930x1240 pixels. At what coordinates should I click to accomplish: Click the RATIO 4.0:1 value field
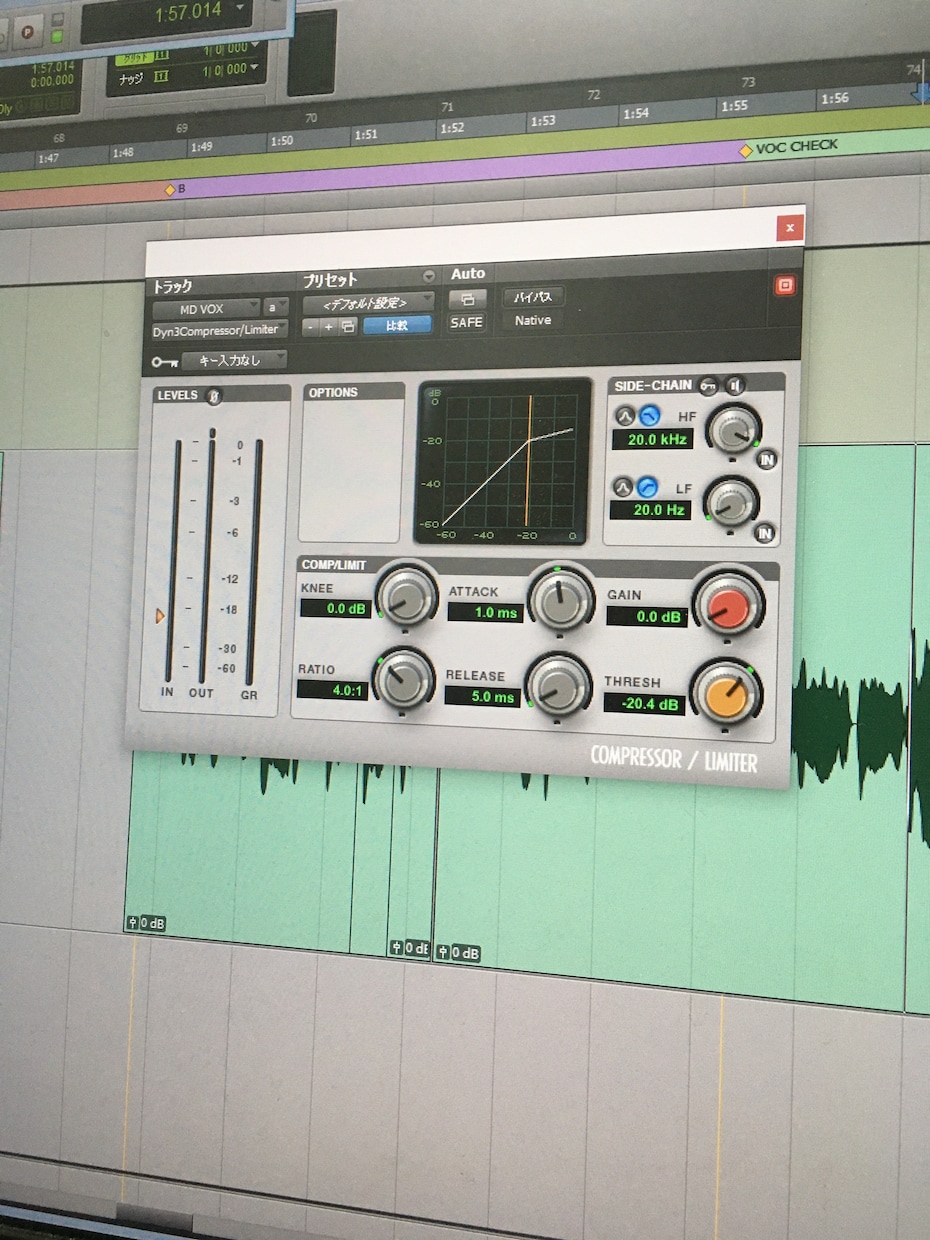click(x=333, y=688)
